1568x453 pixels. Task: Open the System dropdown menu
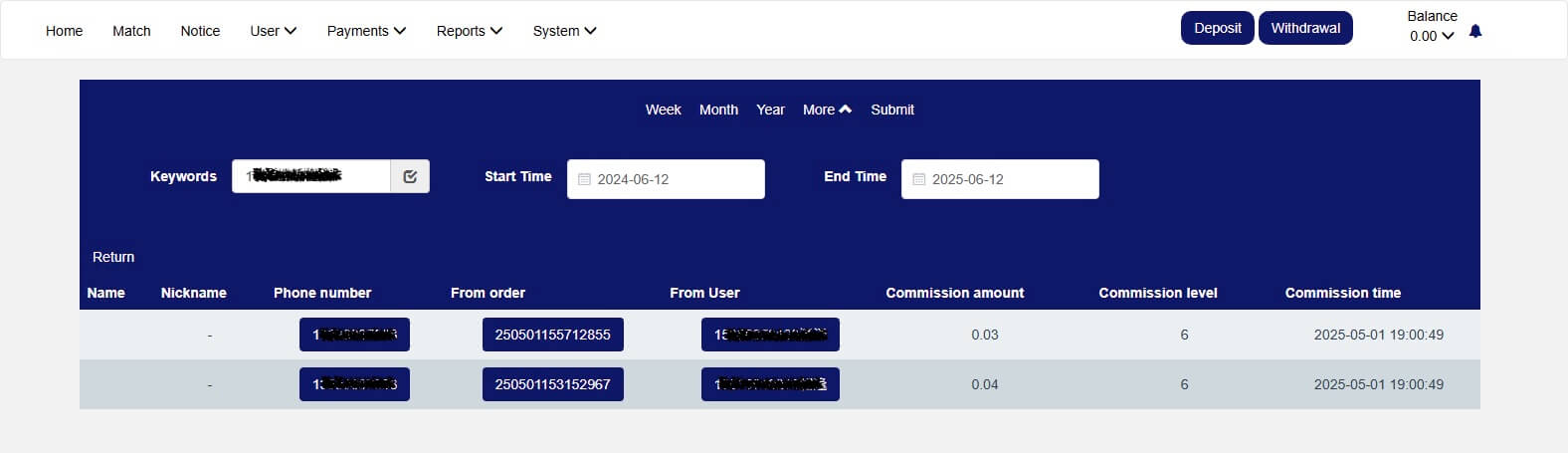564,31
